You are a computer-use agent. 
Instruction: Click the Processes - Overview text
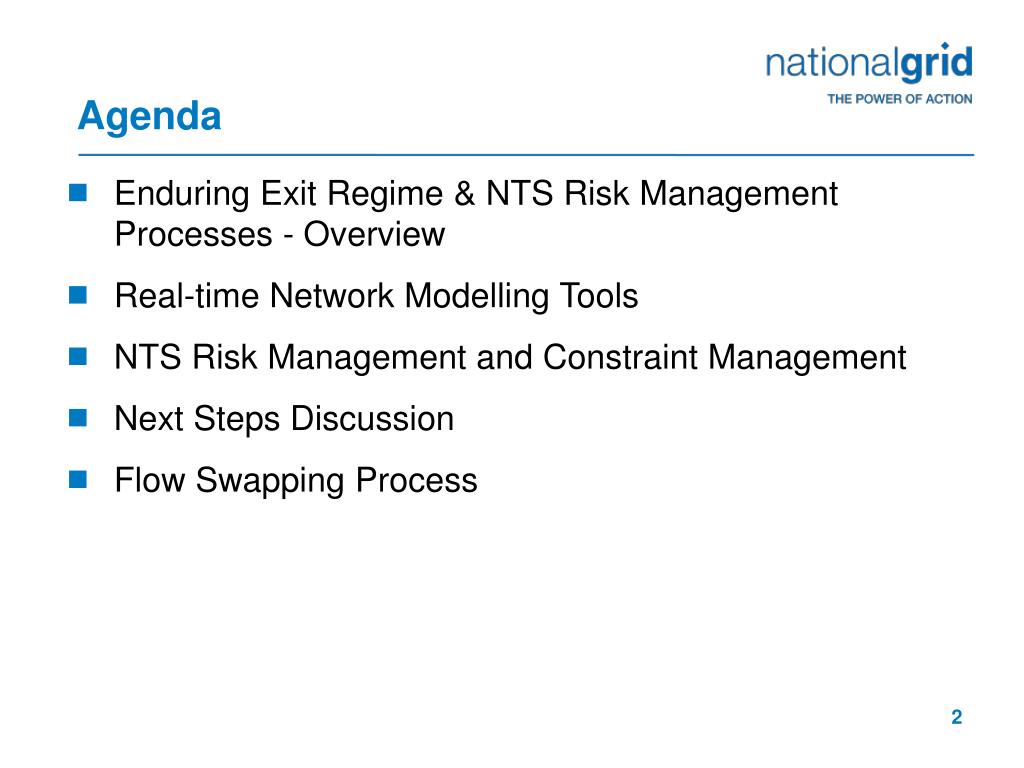coord(280,234)
